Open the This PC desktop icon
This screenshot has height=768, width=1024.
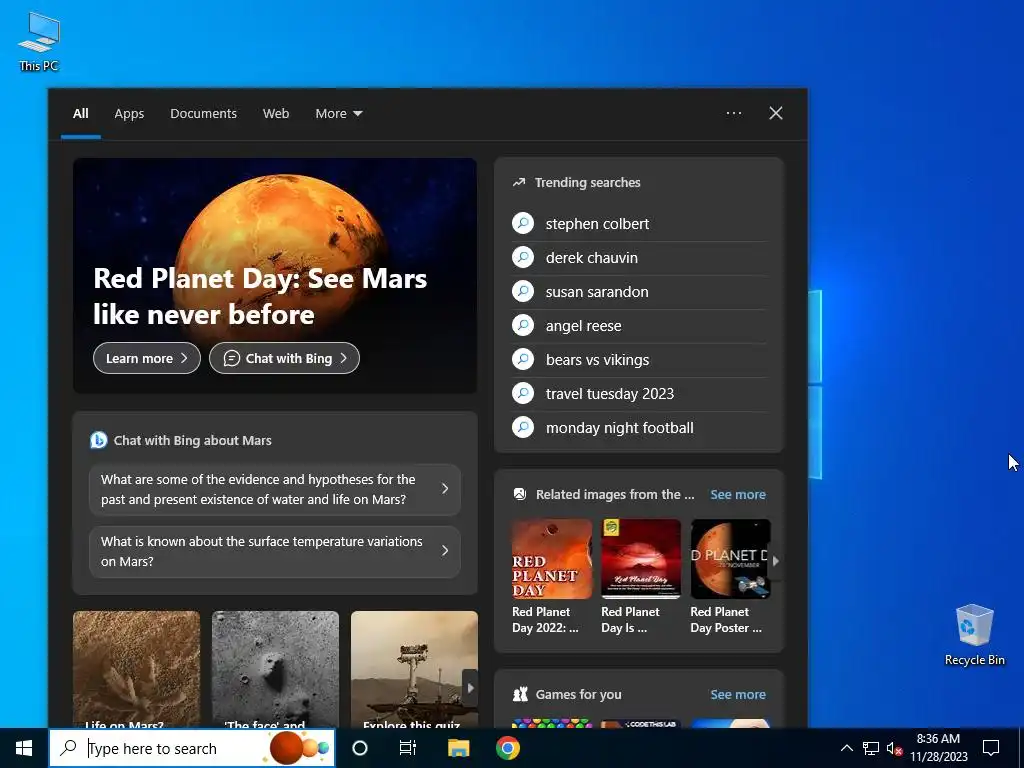(x=39, y=42)
